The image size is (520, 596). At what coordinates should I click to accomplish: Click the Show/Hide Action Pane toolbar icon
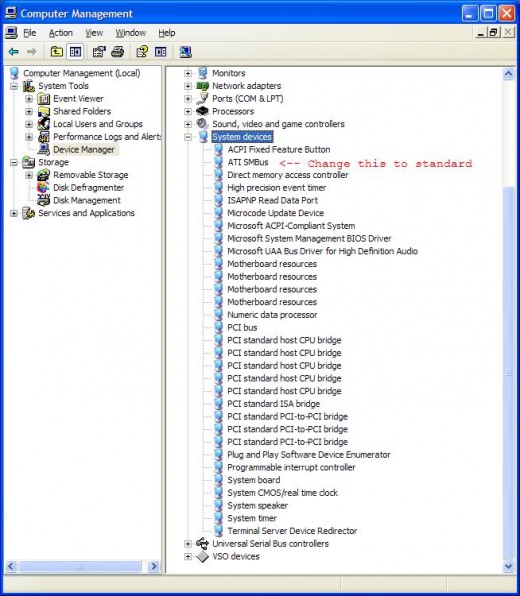160,51
